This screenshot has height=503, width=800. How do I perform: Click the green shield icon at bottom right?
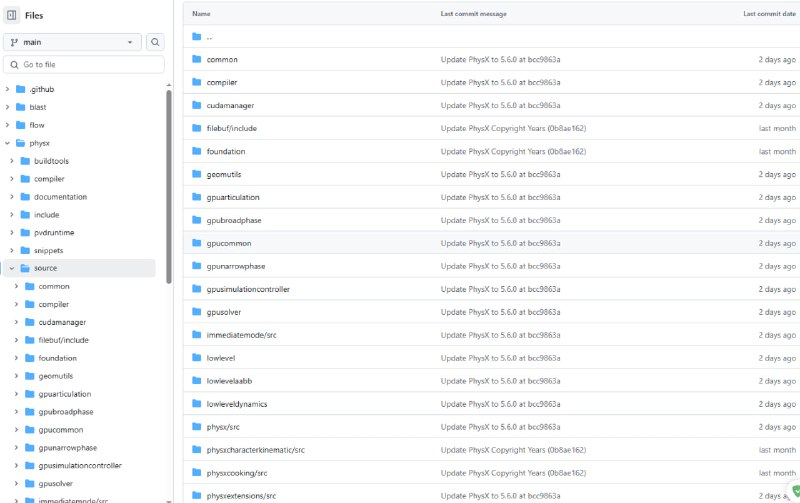pyautogui.click(x=795, y=491)
